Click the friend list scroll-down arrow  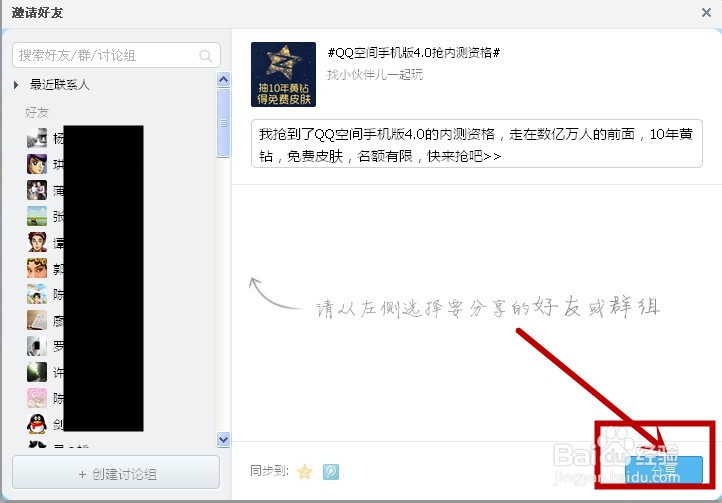coord(223,439)
